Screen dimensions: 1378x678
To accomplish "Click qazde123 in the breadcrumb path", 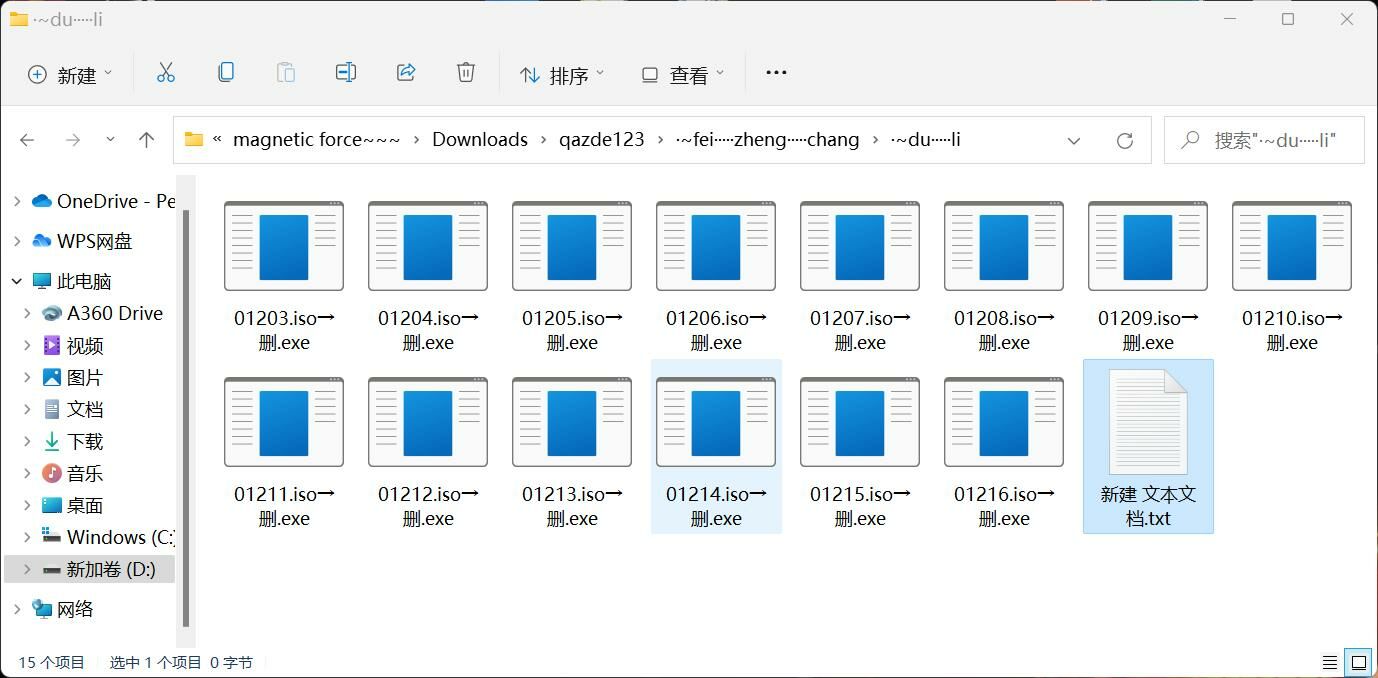I will [x=601, y=140].
